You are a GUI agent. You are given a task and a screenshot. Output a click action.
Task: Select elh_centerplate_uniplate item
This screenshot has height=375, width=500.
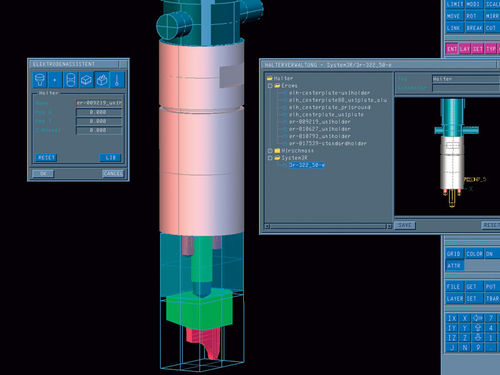pos(326,115)
